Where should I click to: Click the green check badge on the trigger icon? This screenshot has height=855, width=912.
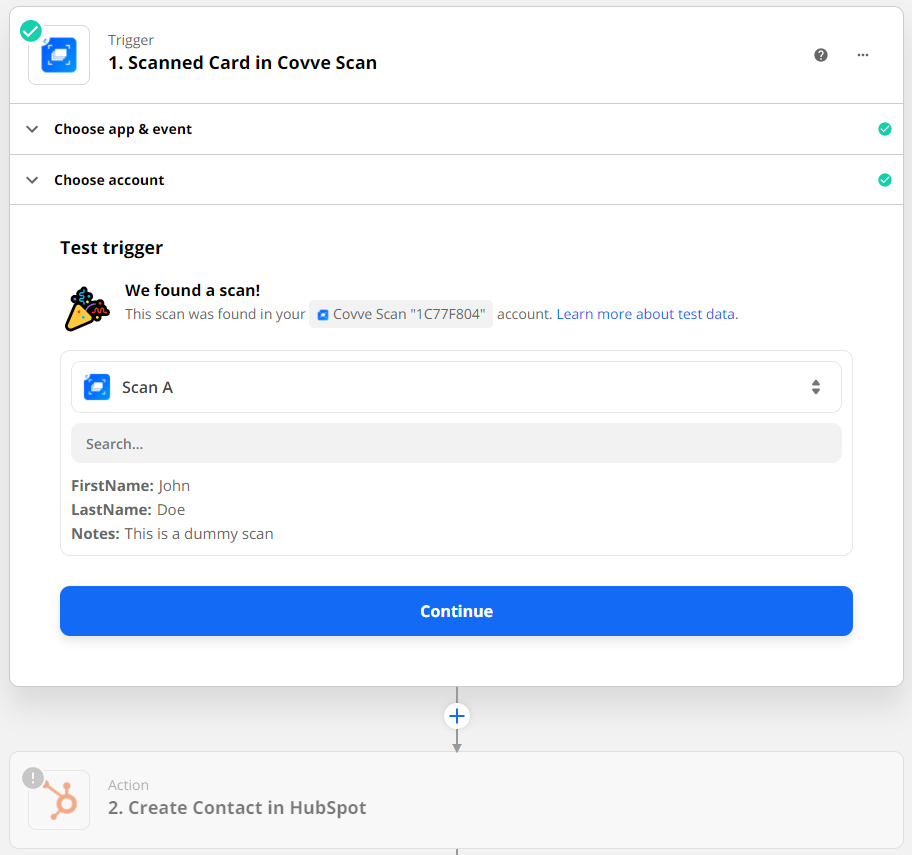click(31, 31)
